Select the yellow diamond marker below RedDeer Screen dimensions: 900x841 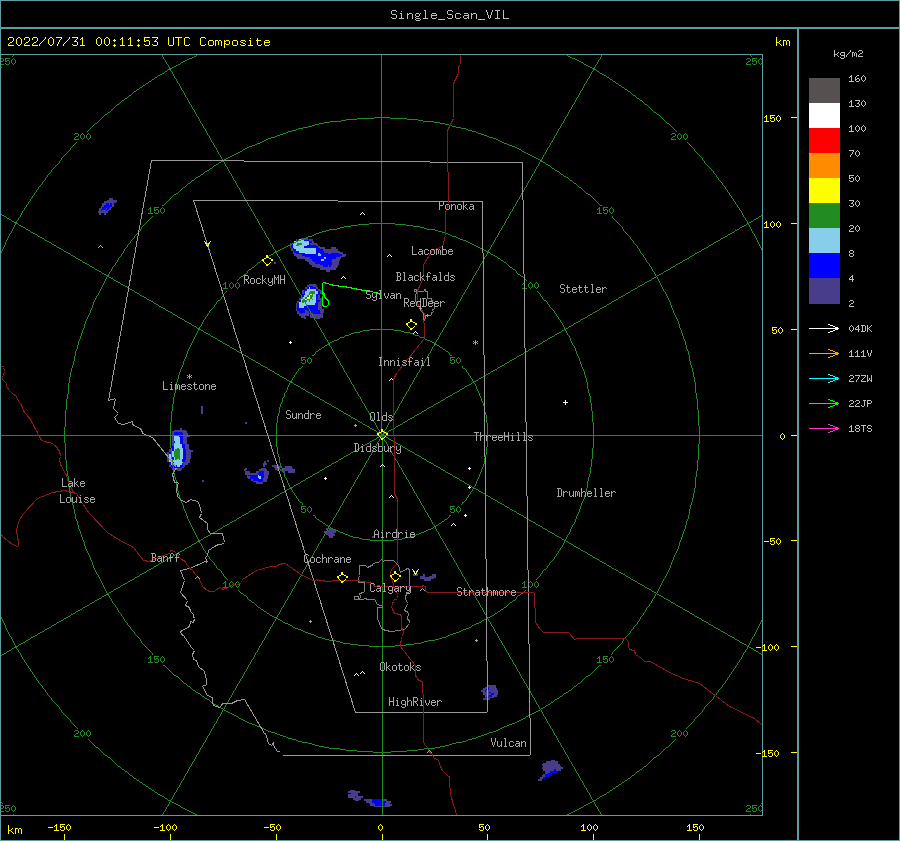411,325
